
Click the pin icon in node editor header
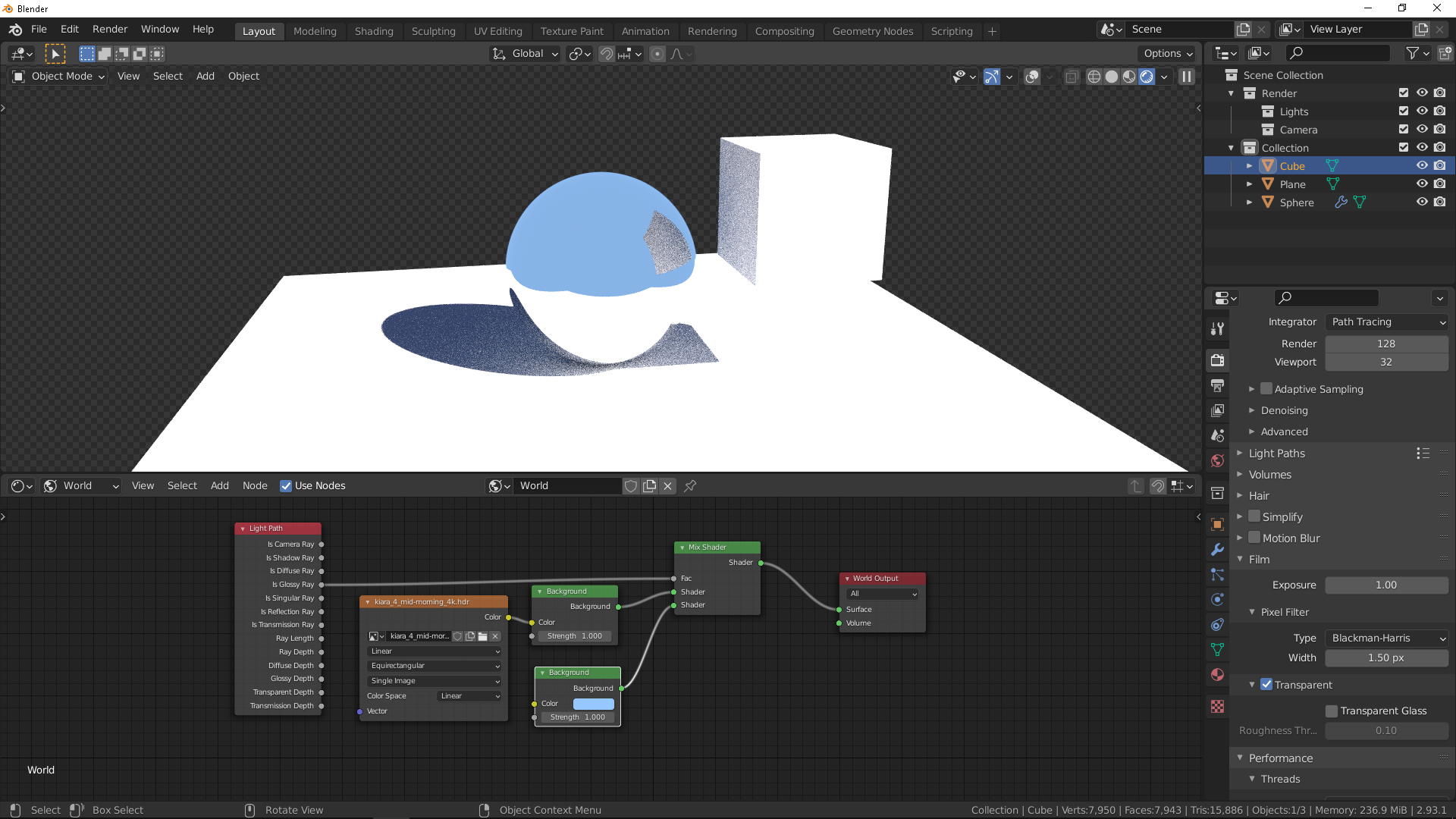pyautogui.click(x=690, y=486)
